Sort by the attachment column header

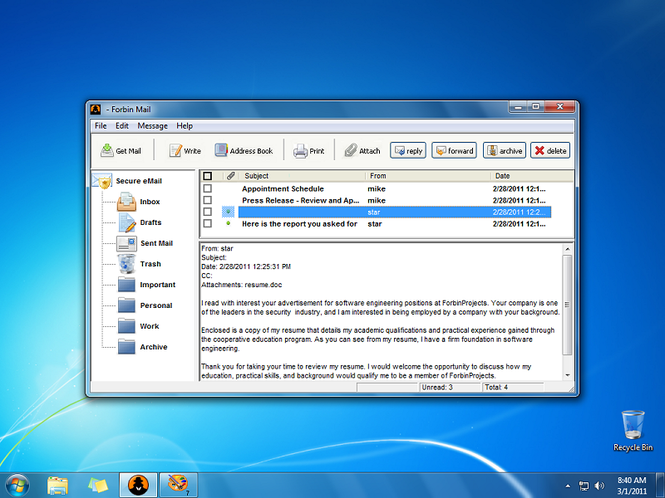click(x=231, y=176)
